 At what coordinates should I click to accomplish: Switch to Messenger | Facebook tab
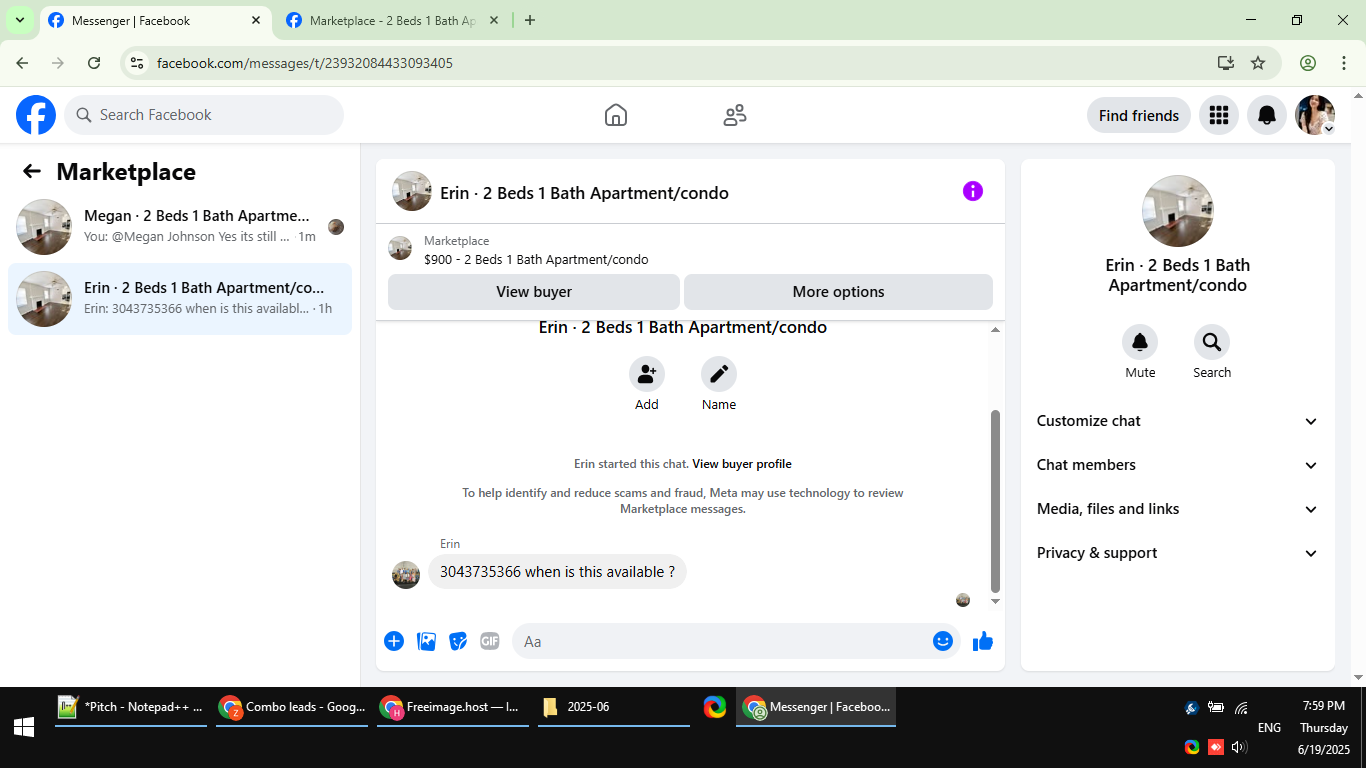[x=155, y=21]
